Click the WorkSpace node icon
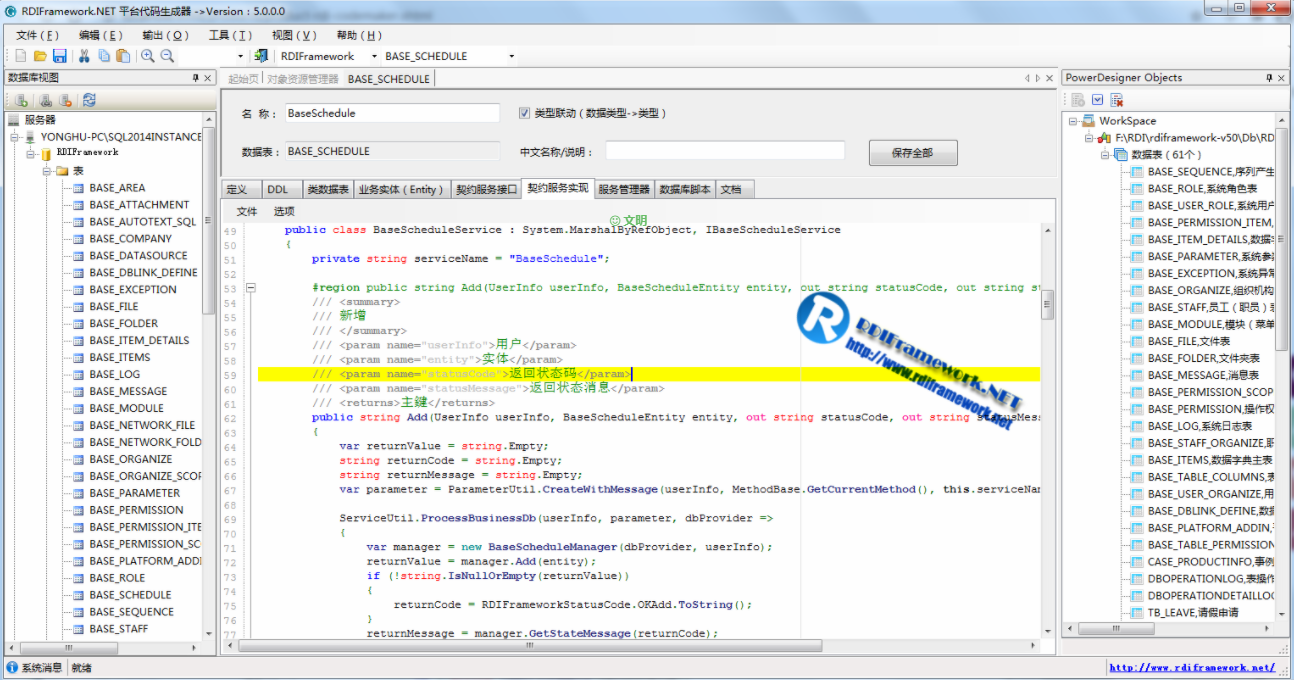Image resolution: width=1294 pixels, height=680 pixels. click(x=1088, y=120)
